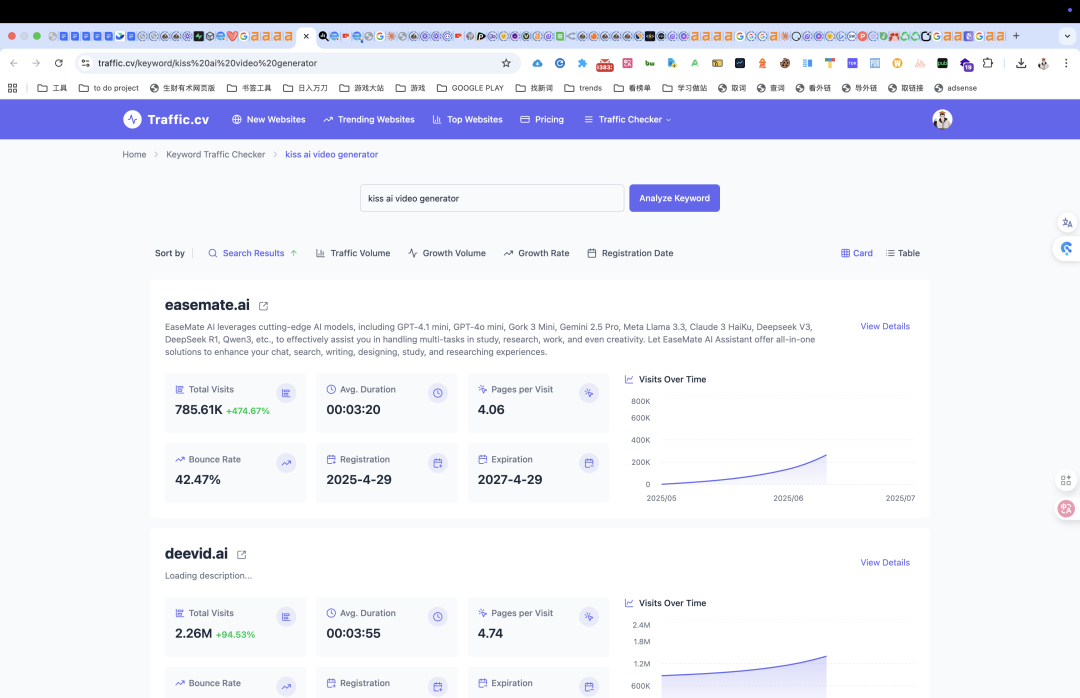The width and height of the screenshot is (1080, 698).
Task: Sort by Registration Date
Action: 630,253
